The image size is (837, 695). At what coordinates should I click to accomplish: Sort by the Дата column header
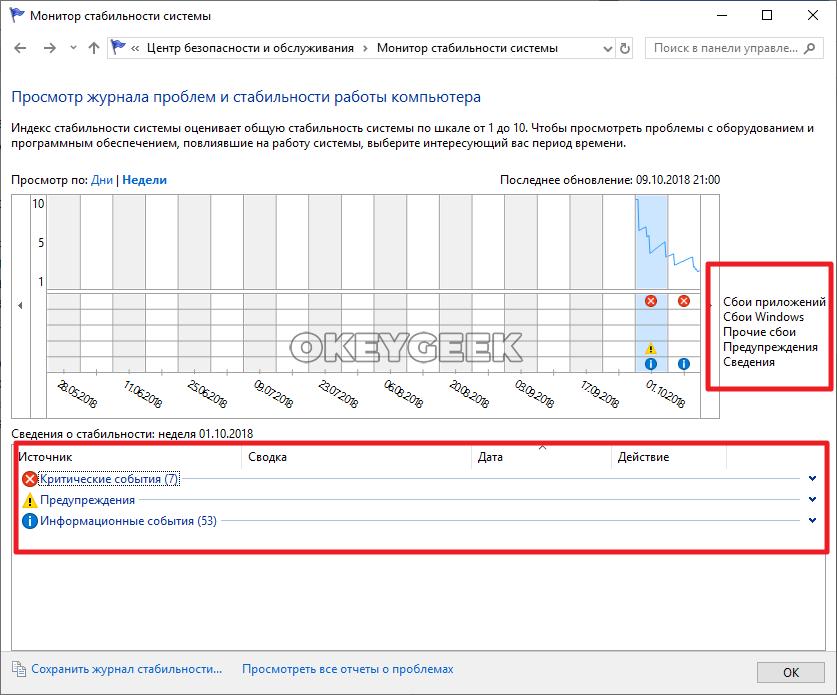(490, 457)
